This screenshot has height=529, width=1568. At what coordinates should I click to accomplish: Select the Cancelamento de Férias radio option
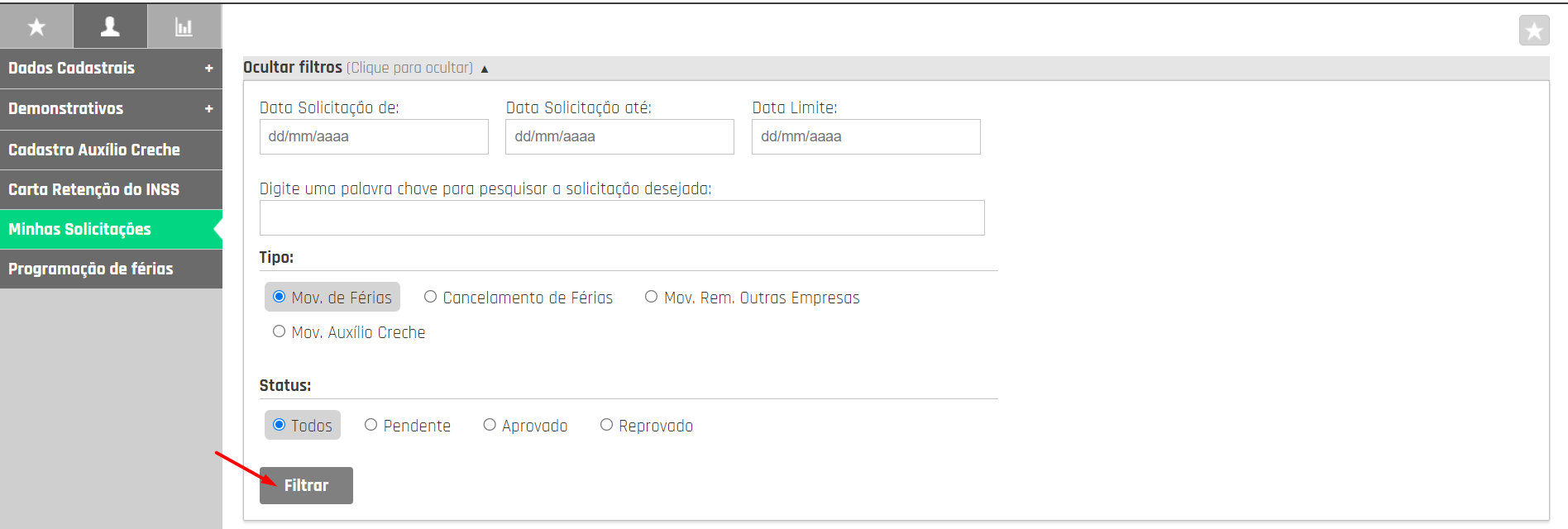point(430,297)
